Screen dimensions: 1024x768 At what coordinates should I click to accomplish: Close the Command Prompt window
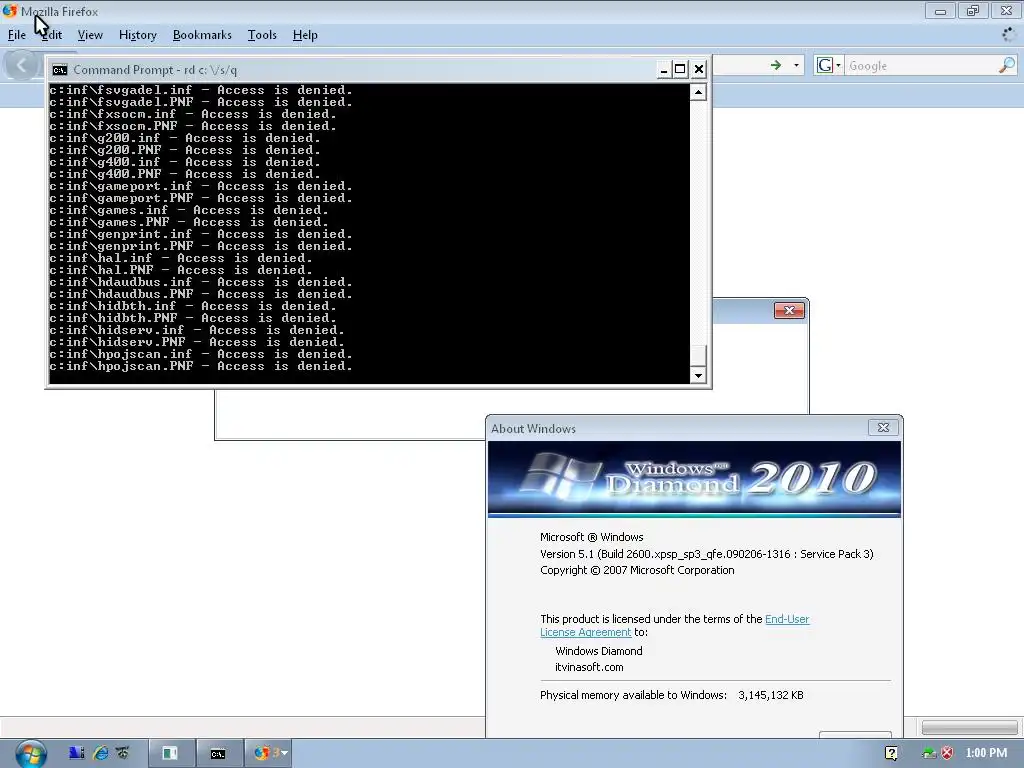(x=699, y=69)
